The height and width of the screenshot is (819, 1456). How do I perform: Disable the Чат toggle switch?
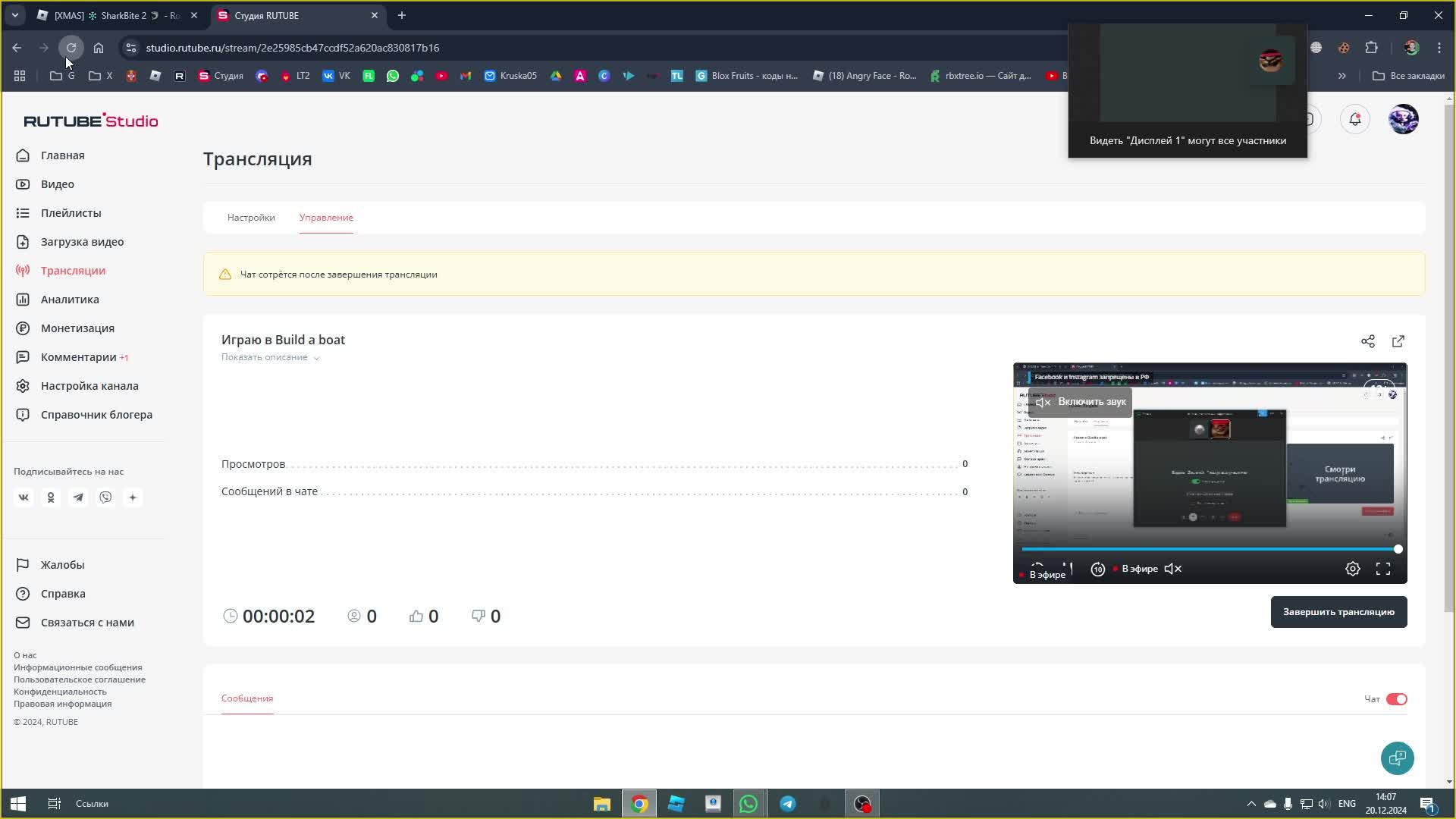pos(1396,699)
